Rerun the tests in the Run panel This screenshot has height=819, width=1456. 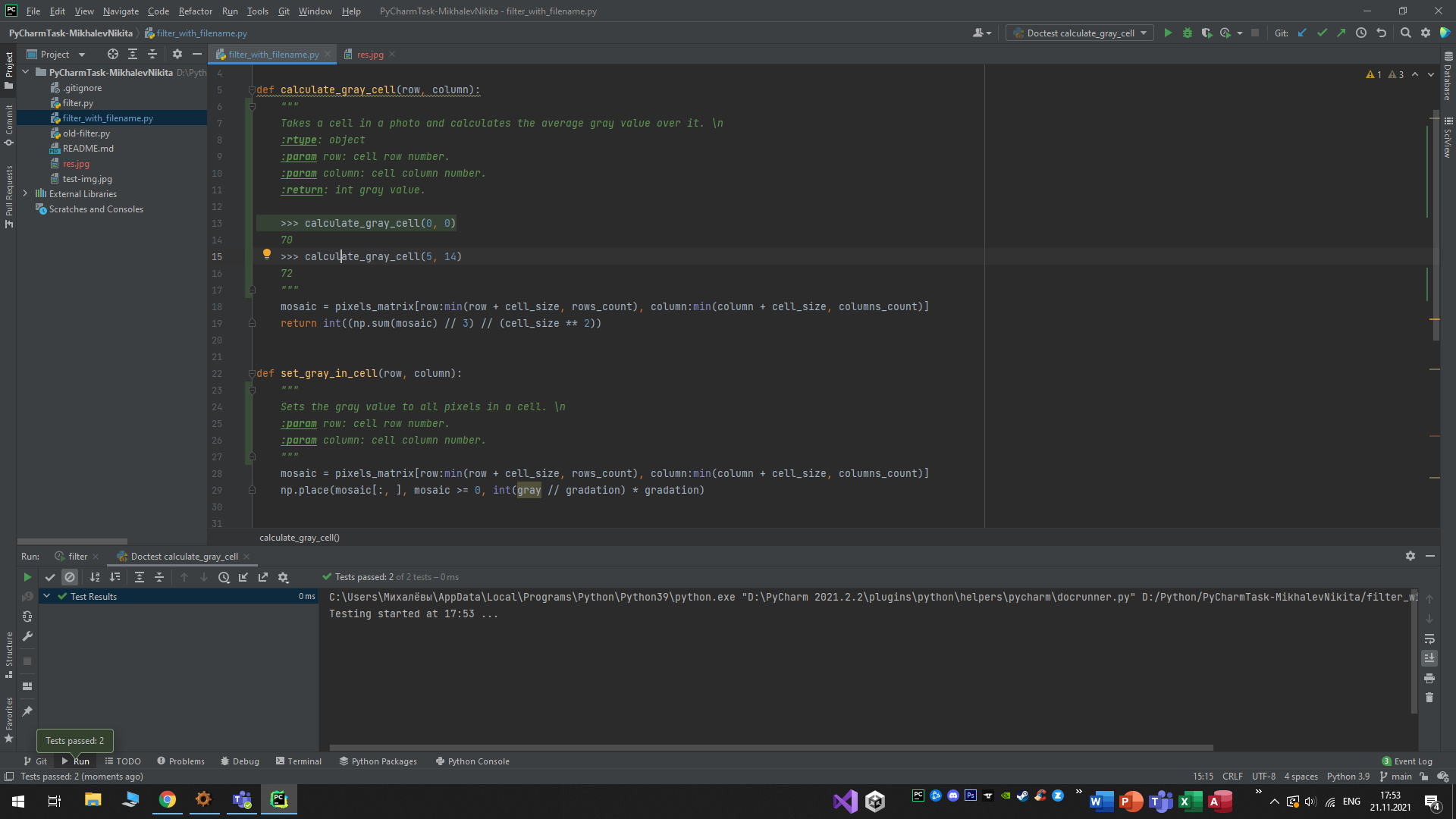coord(27,577)
